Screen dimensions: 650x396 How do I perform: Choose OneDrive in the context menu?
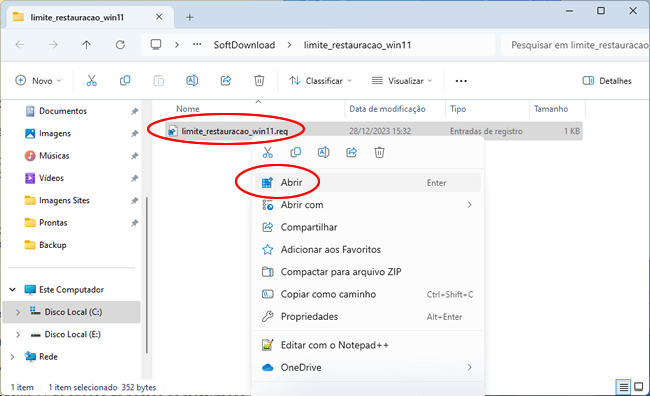(368, 367)
